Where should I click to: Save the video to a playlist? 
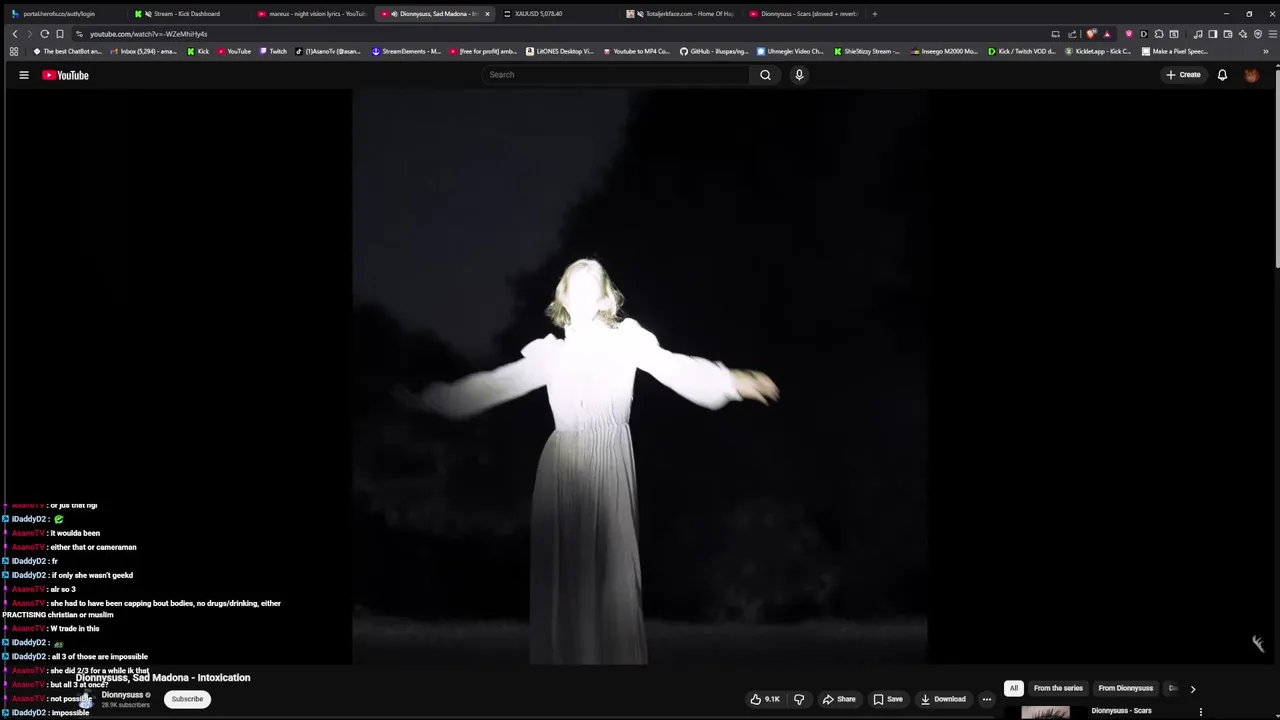point(888,699)
